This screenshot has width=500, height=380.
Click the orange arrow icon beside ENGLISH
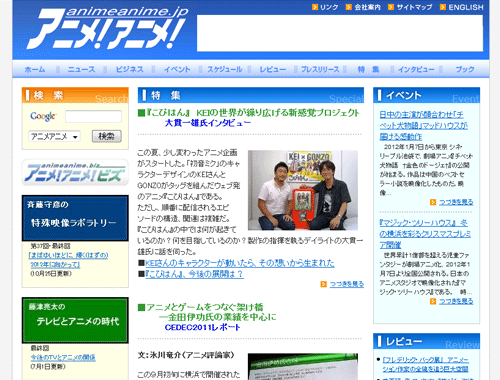(443, 7)
